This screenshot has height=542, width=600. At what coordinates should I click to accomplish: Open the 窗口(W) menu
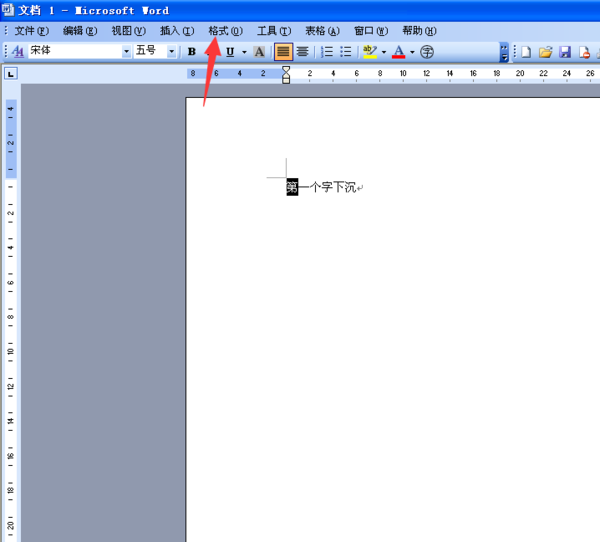click(x=371, y=31)
